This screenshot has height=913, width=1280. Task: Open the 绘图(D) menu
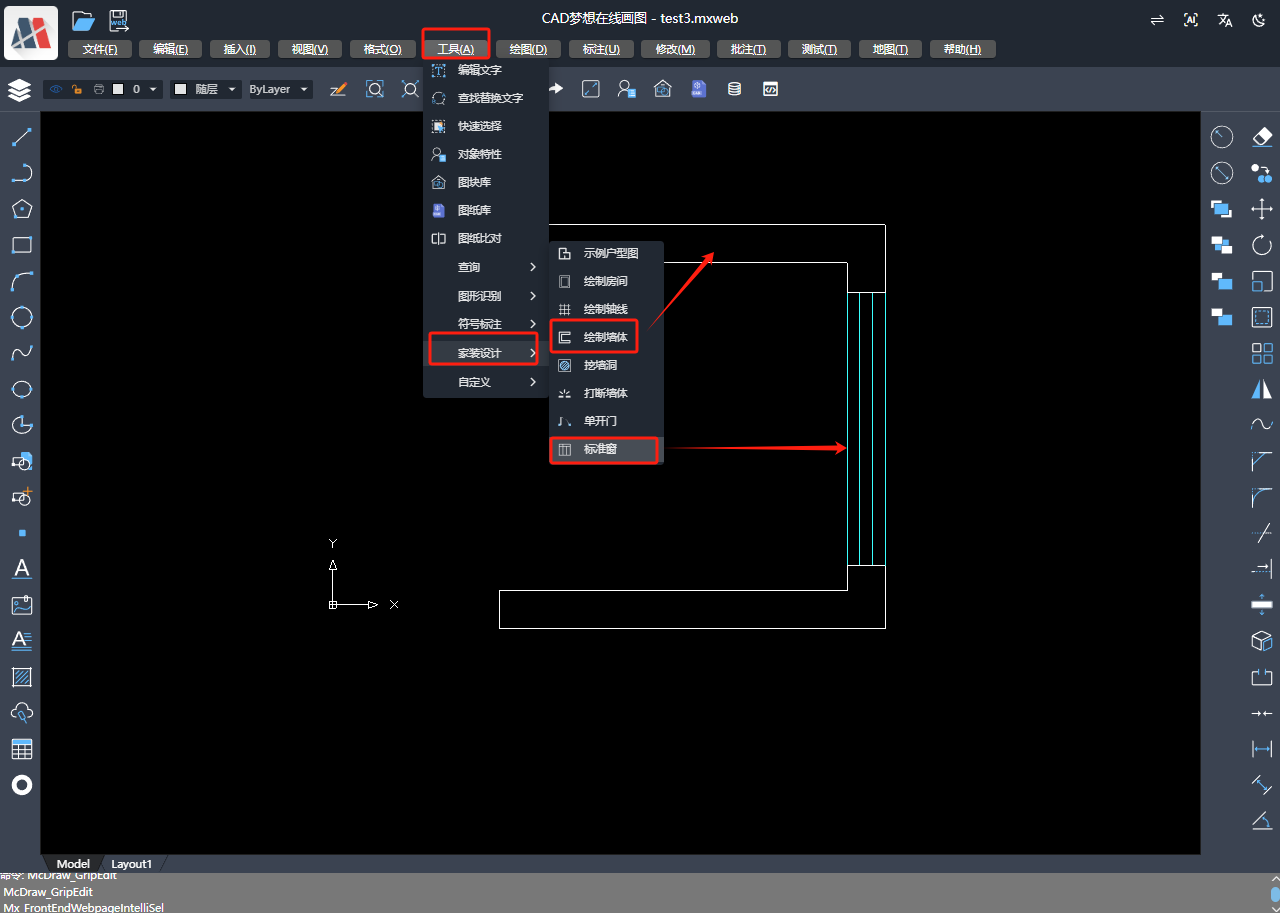528,49
